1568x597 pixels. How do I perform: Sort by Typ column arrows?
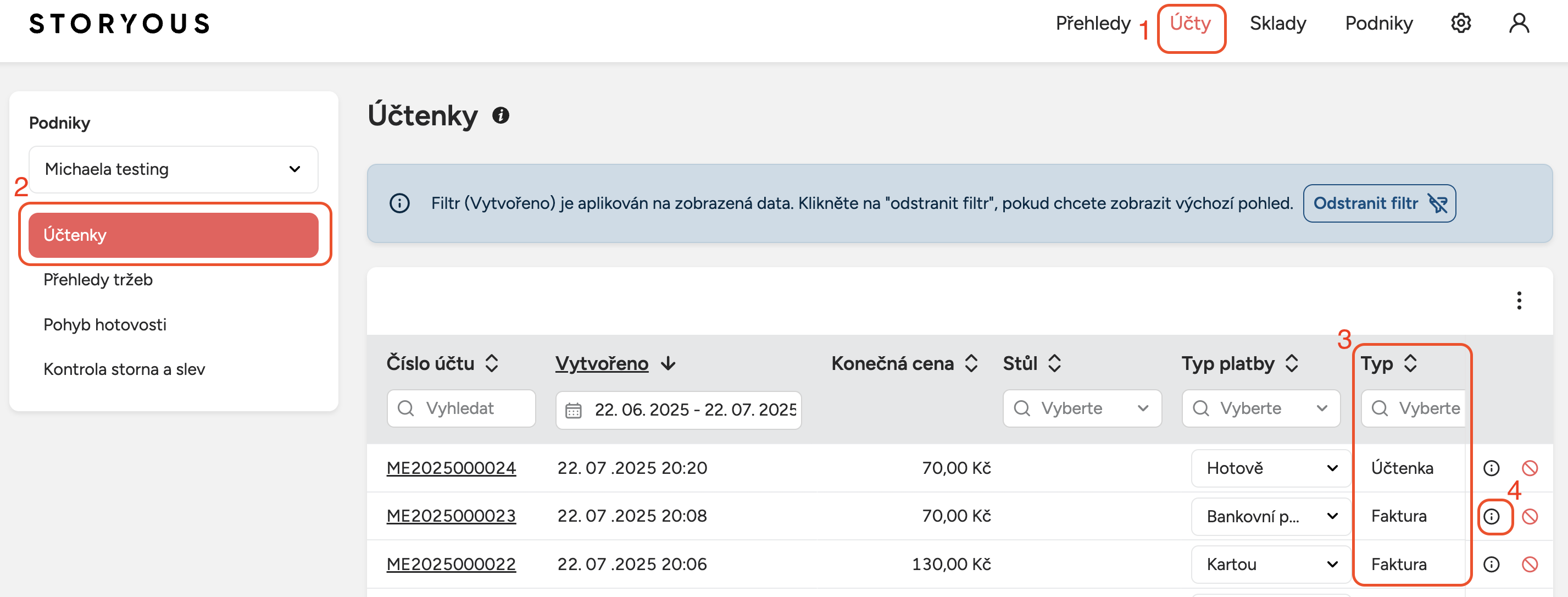[x=1410, y=364]
